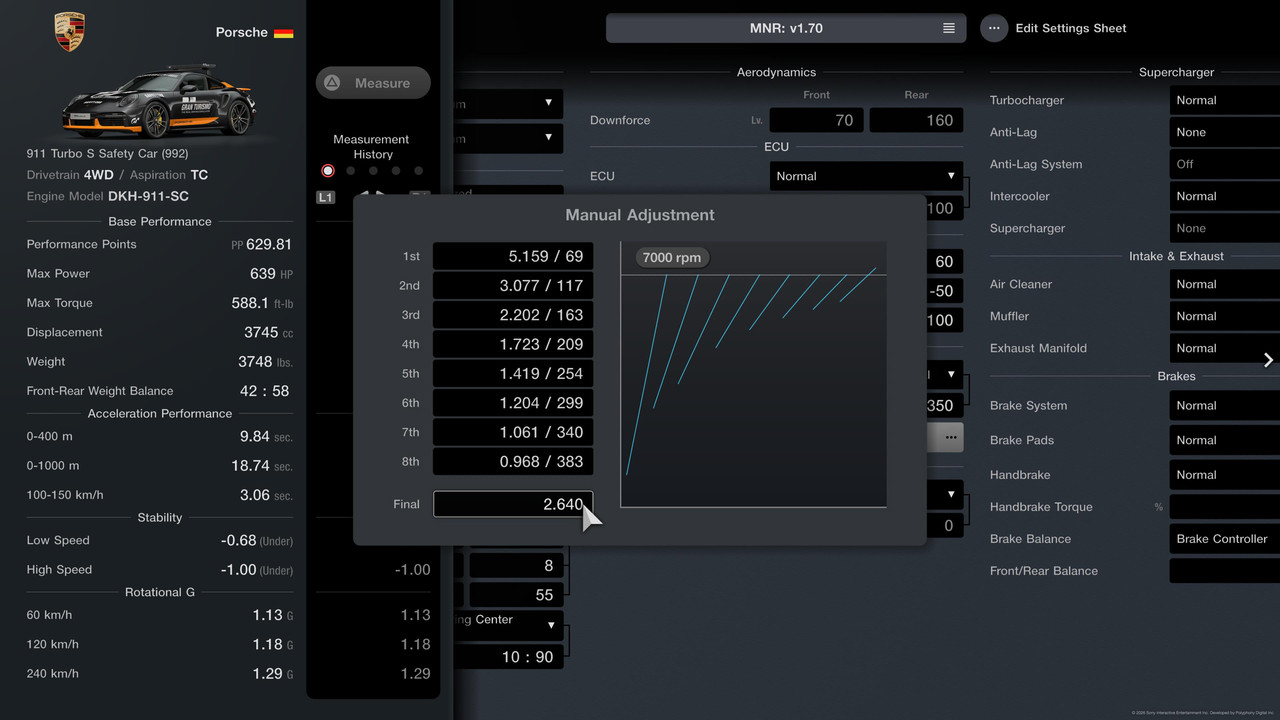Screen dimensions: 1280x720
Task: Click the Engine Model DKH-911-SC text
Action: click(x=108, y=196)
